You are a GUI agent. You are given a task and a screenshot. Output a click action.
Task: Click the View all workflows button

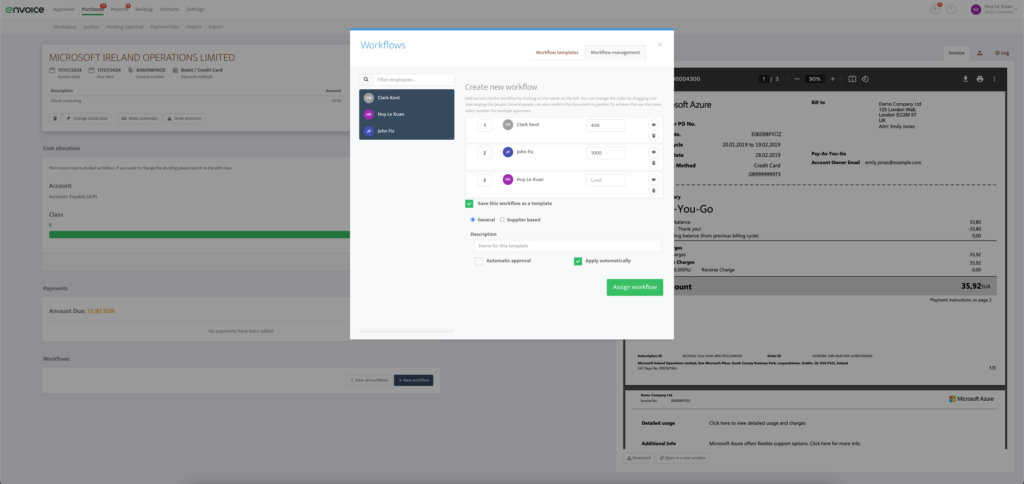[369, 380]
